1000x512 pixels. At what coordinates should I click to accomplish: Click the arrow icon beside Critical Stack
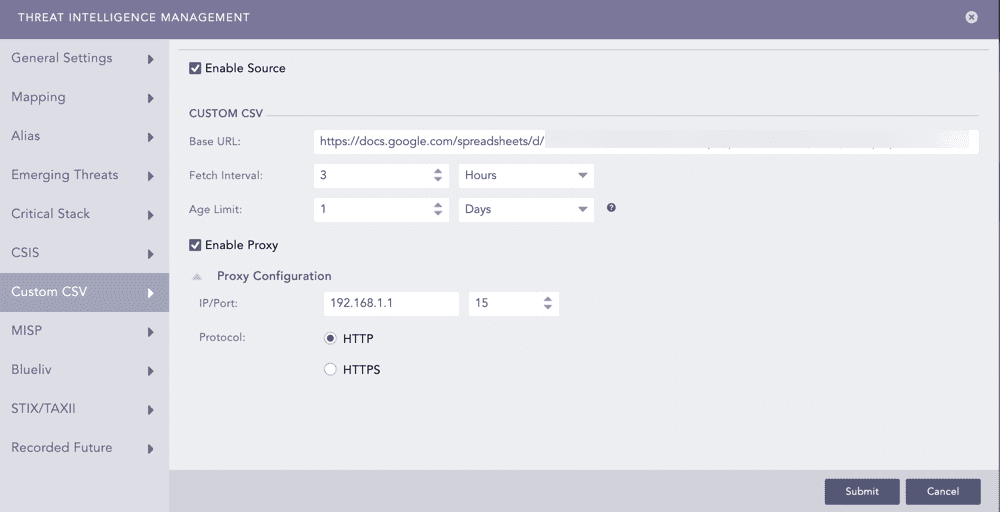pos(151,215)
